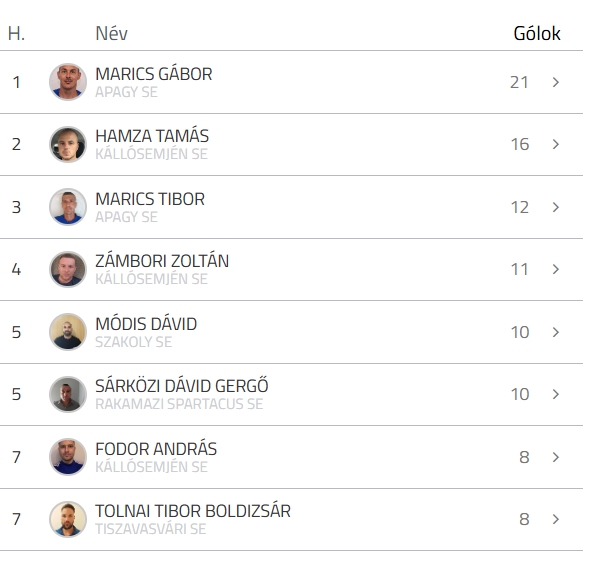Expand Zámbori Zoltán's row arrow
The height and width of the screenshot is (561, 589).
(556, 269)
